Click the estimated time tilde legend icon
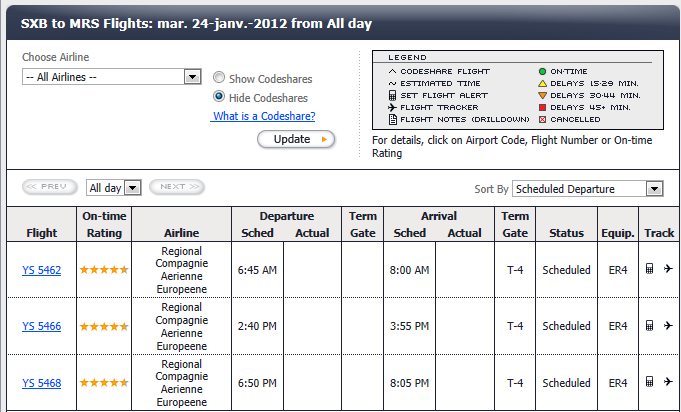This screenshot has height=412, width=681. click(x=392, y=83)
